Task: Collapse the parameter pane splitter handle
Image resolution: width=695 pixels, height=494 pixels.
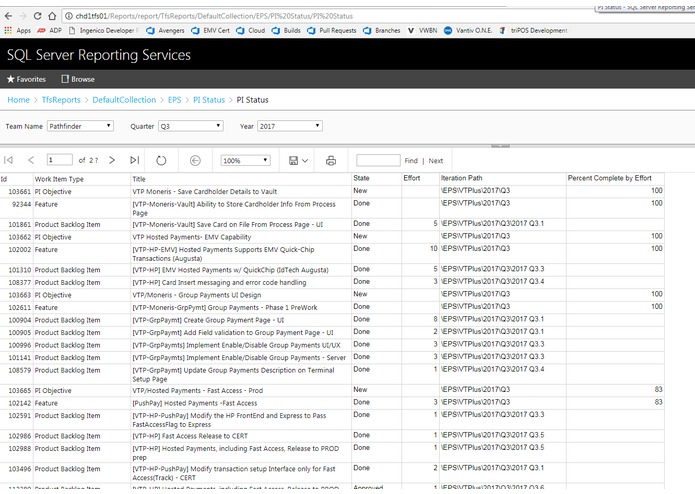Action: 500,146
